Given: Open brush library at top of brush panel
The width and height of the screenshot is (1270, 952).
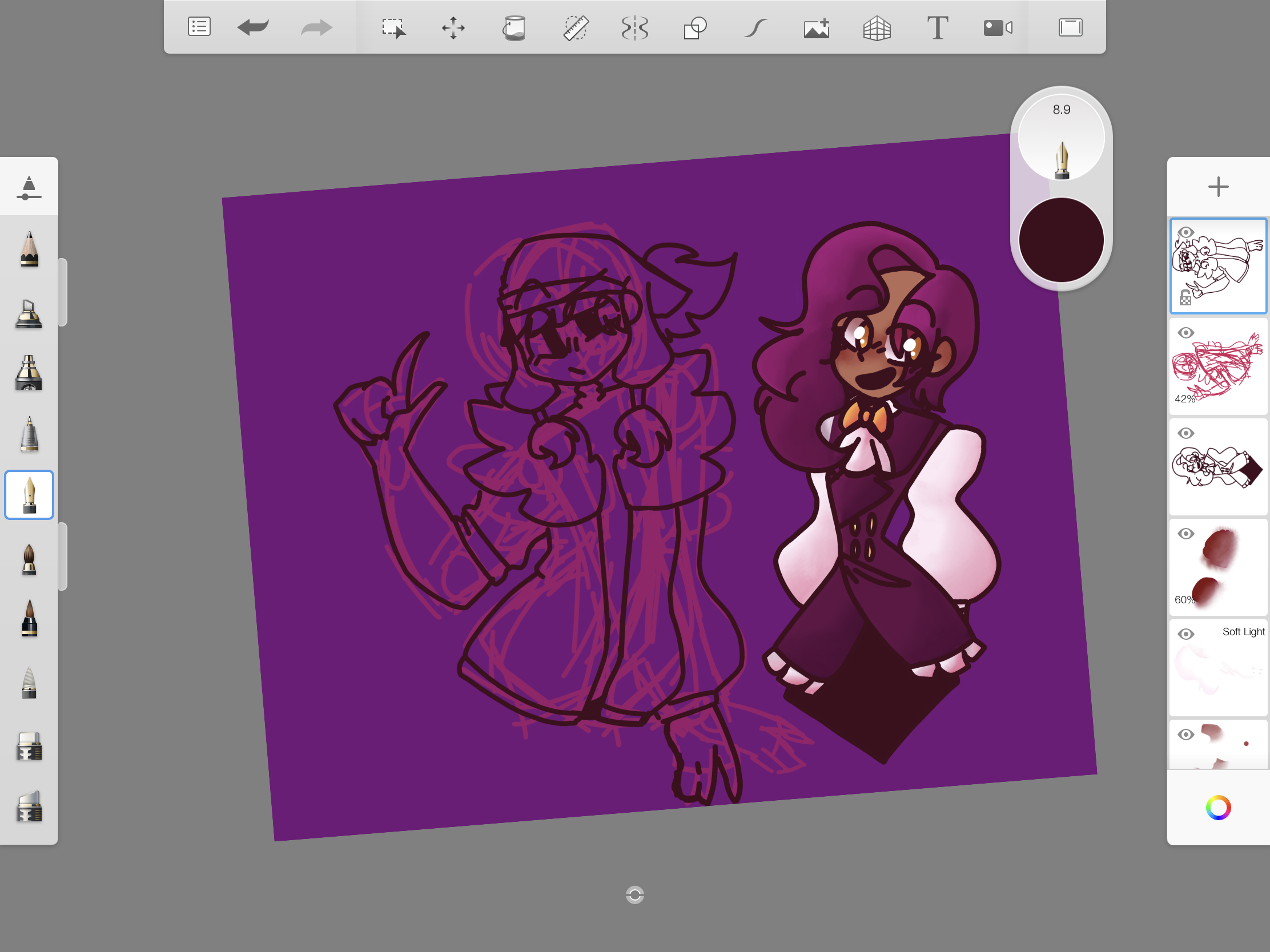Looking at the screenshot, I should 29,187.
